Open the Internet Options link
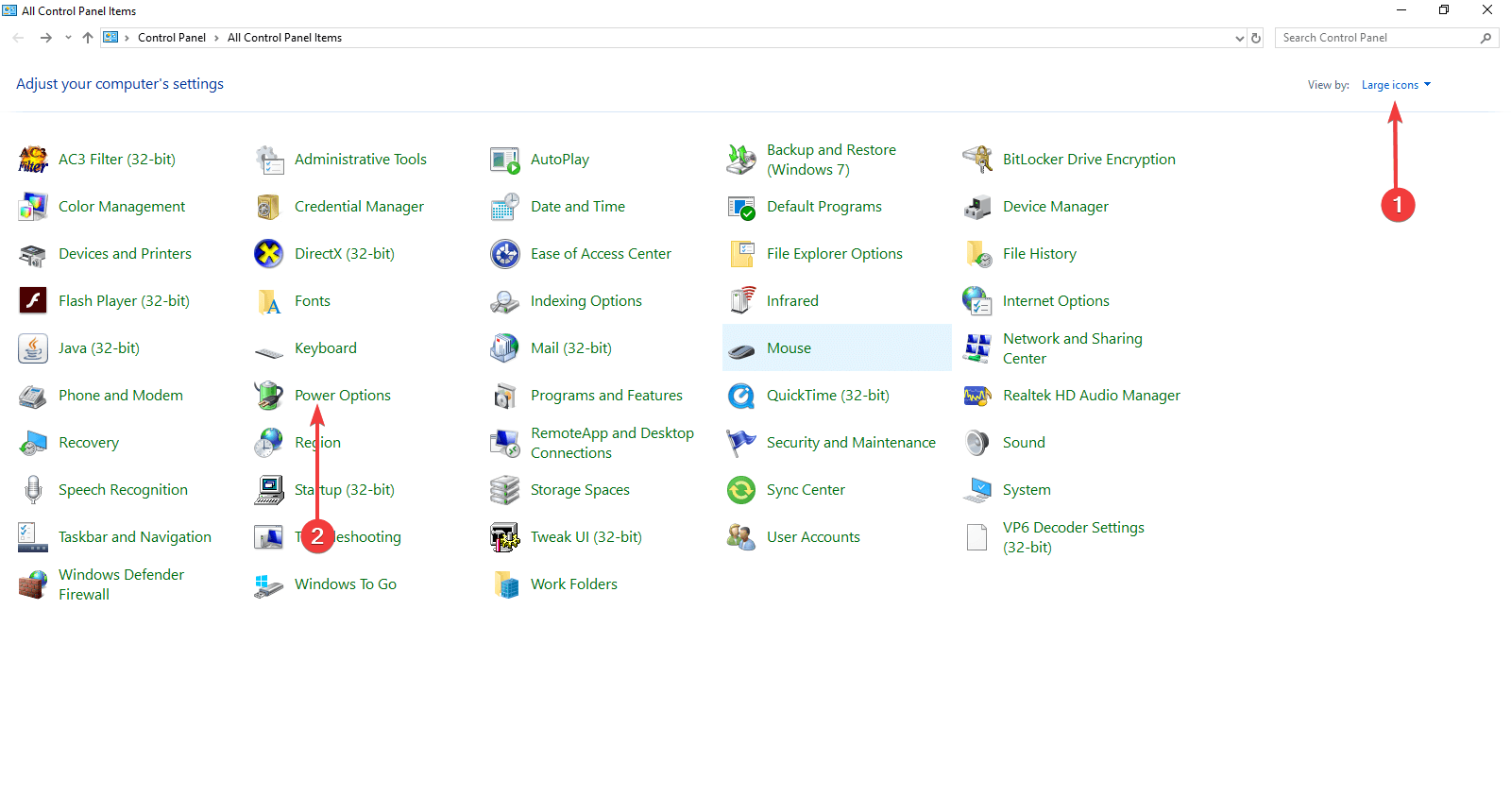The width and height of the screenshot is (1511, 812). point(1056,301)
